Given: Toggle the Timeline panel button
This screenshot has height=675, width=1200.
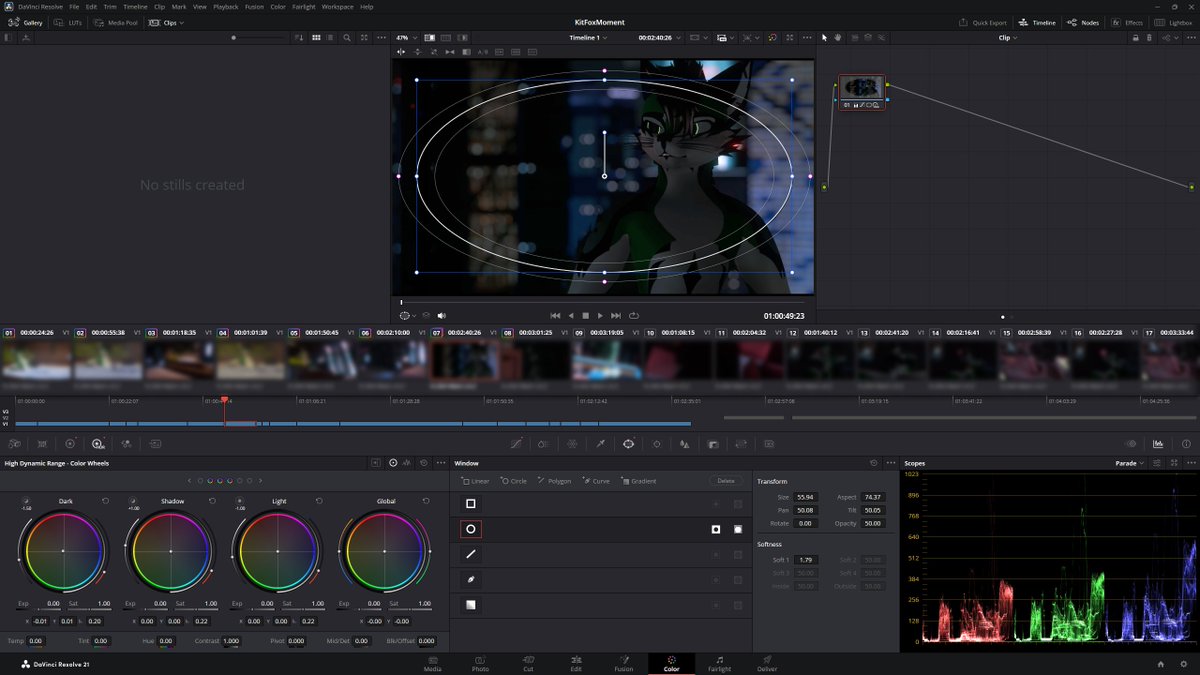Looking at the screenshot, I should pos(1038,22).
